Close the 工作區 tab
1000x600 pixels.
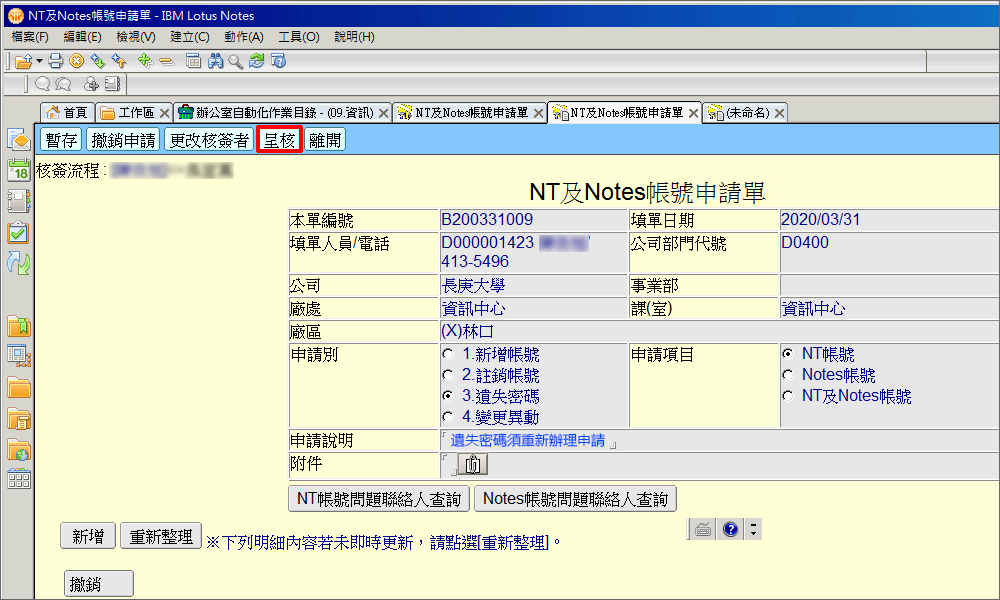click(165, 113)
